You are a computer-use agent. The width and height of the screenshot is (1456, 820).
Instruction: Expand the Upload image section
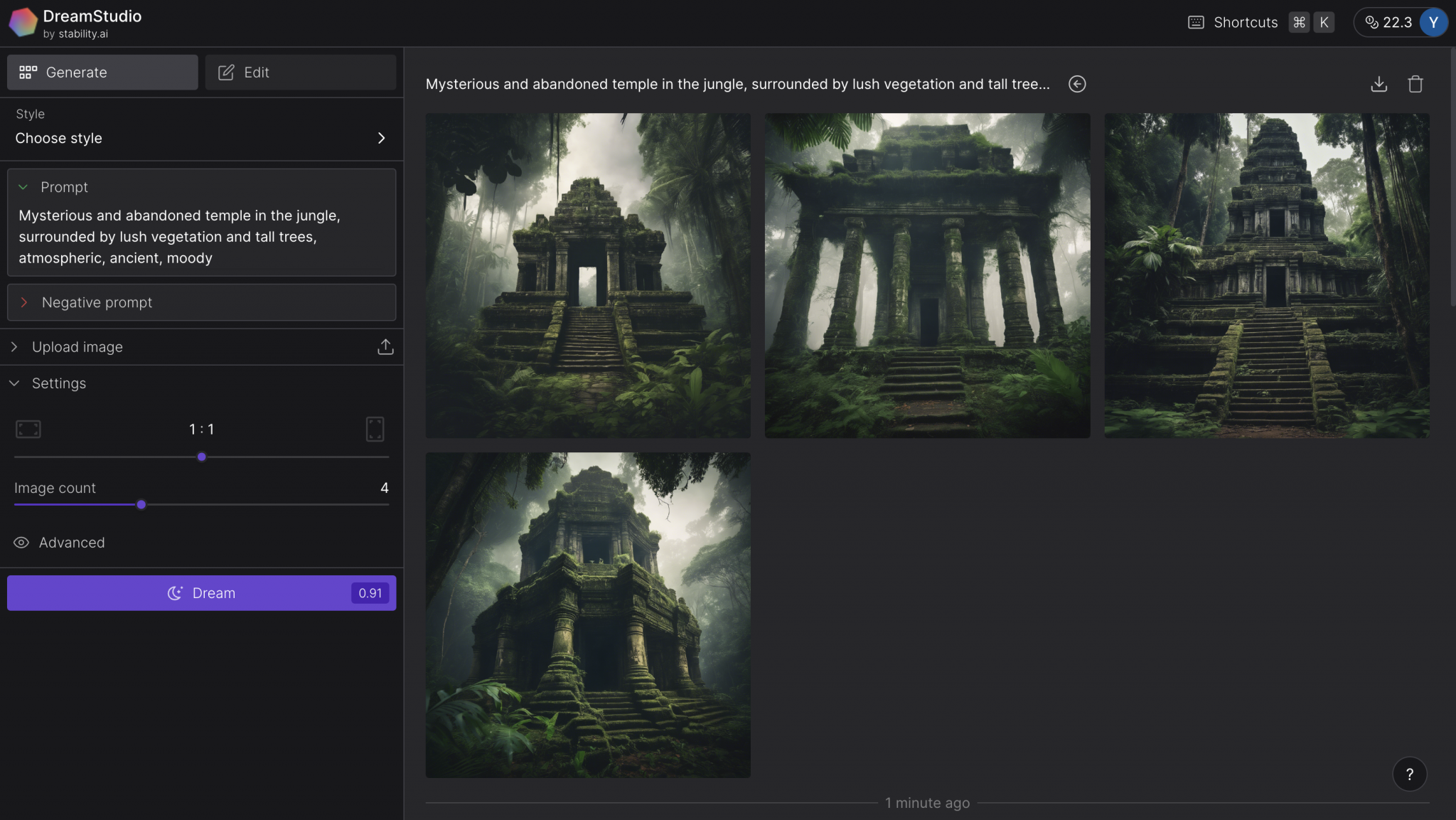(x=14, y=346)
